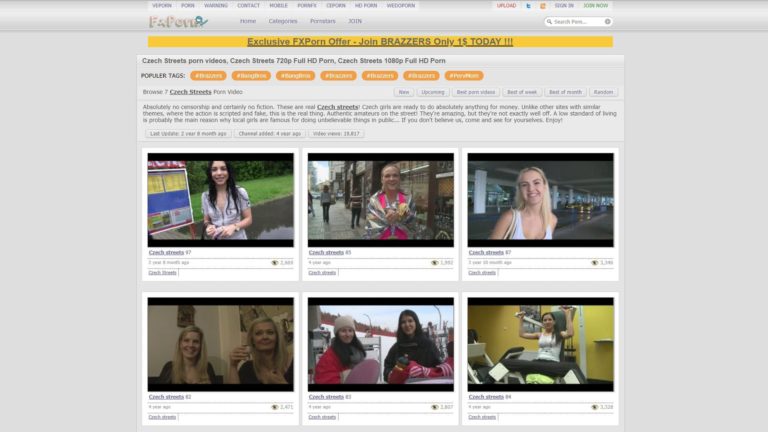Click into the search input field

(x=578, y=21)
